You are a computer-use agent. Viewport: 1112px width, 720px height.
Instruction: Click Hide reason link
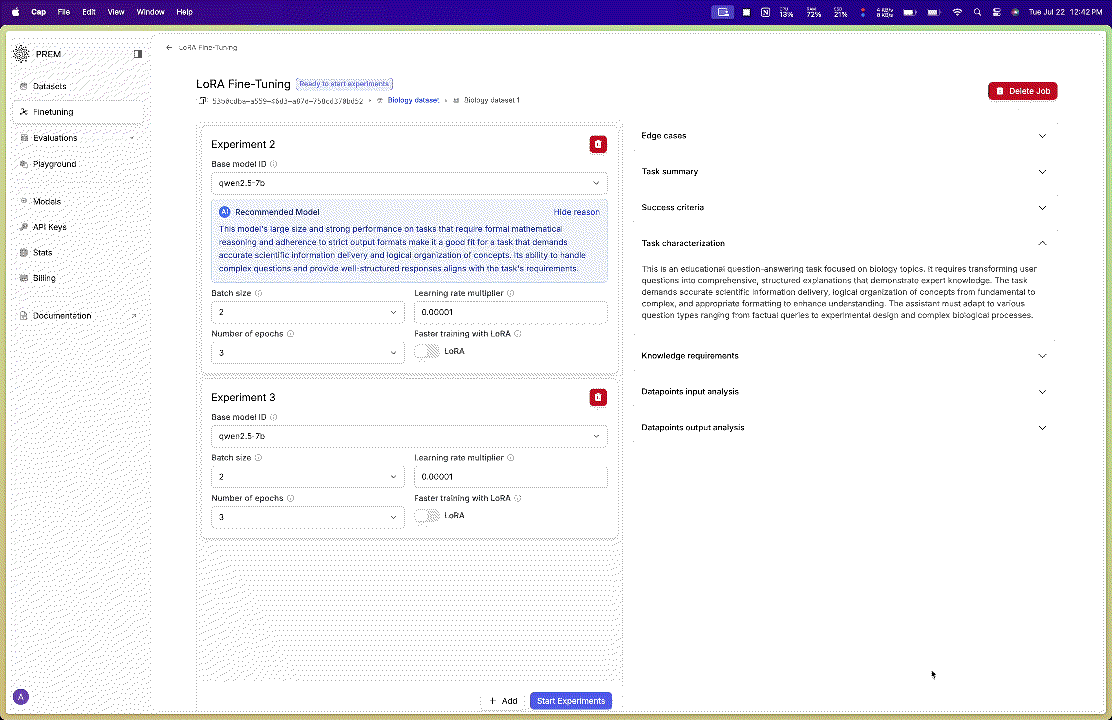576,212
